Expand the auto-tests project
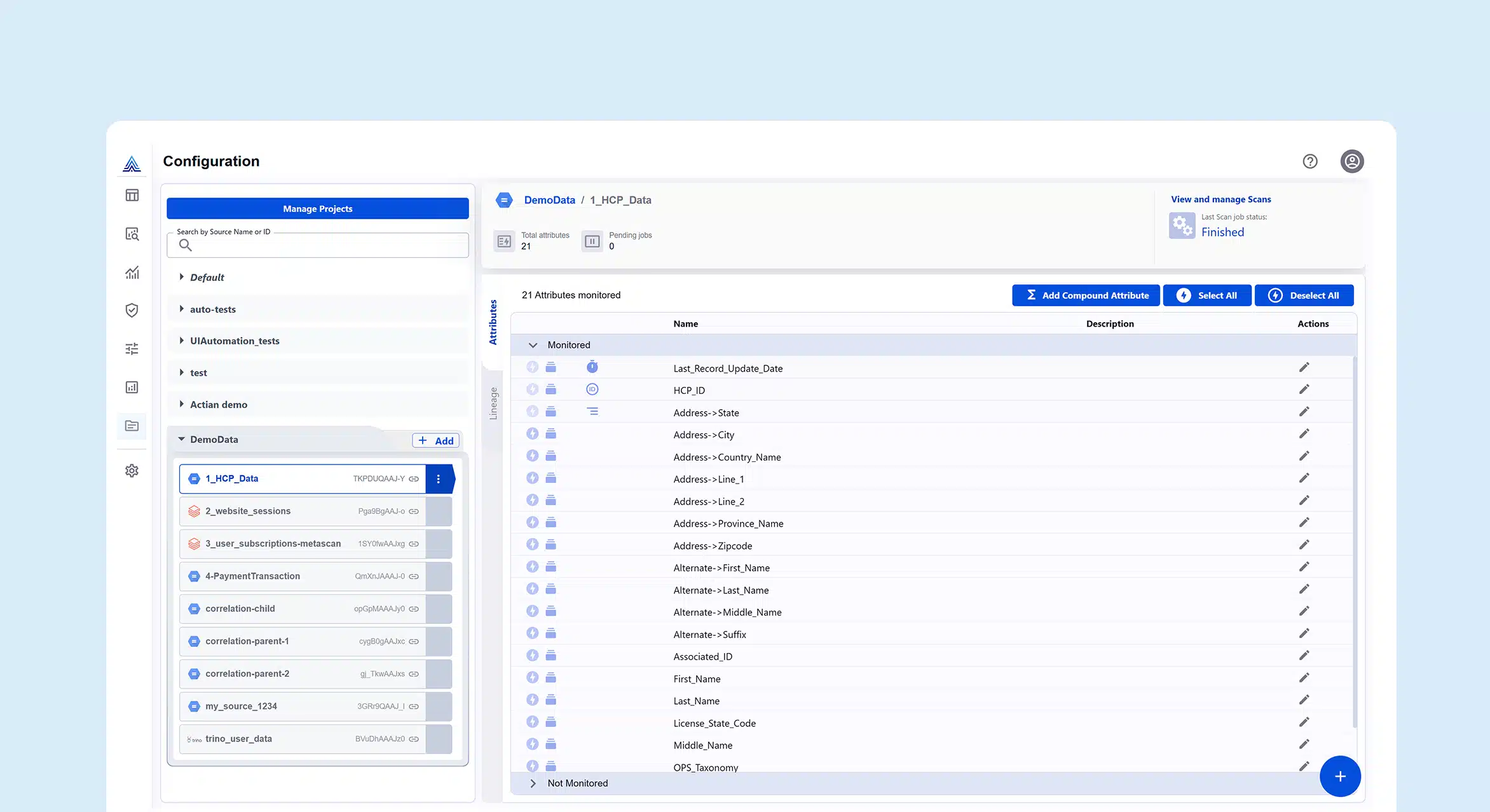This screenshot has width=1490, height=812. pos(182,309)
